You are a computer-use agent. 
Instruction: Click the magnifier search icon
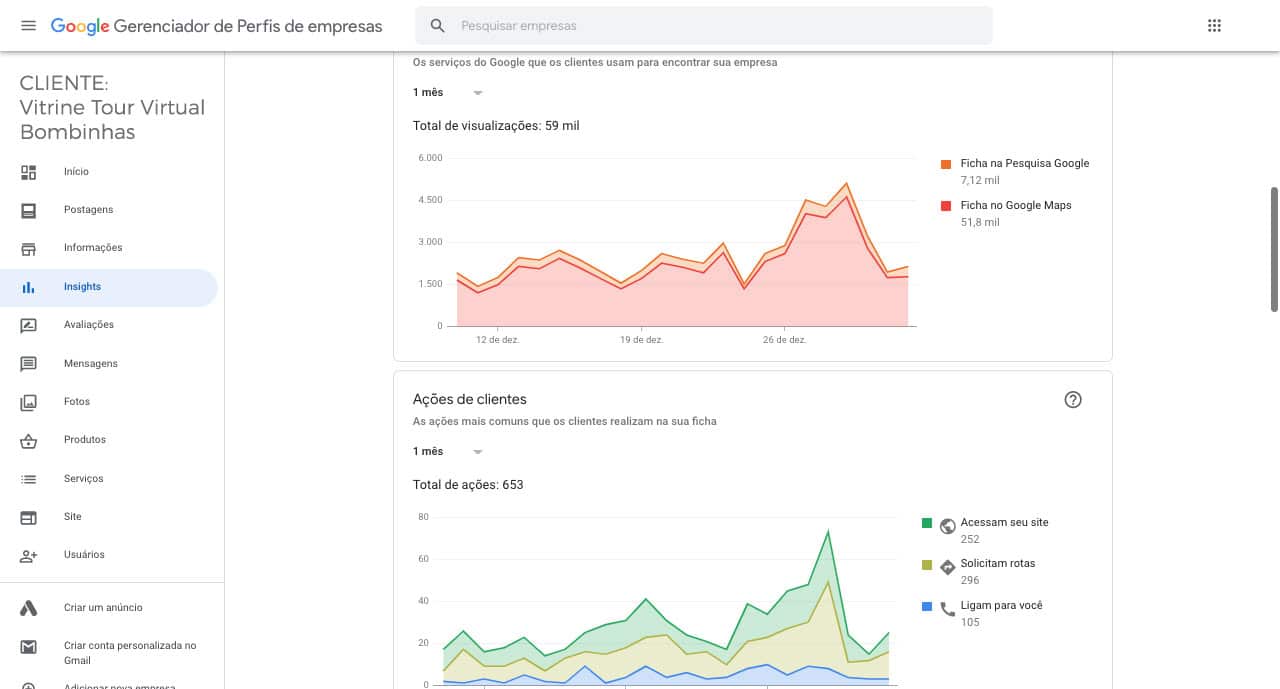tap(437, 26)
